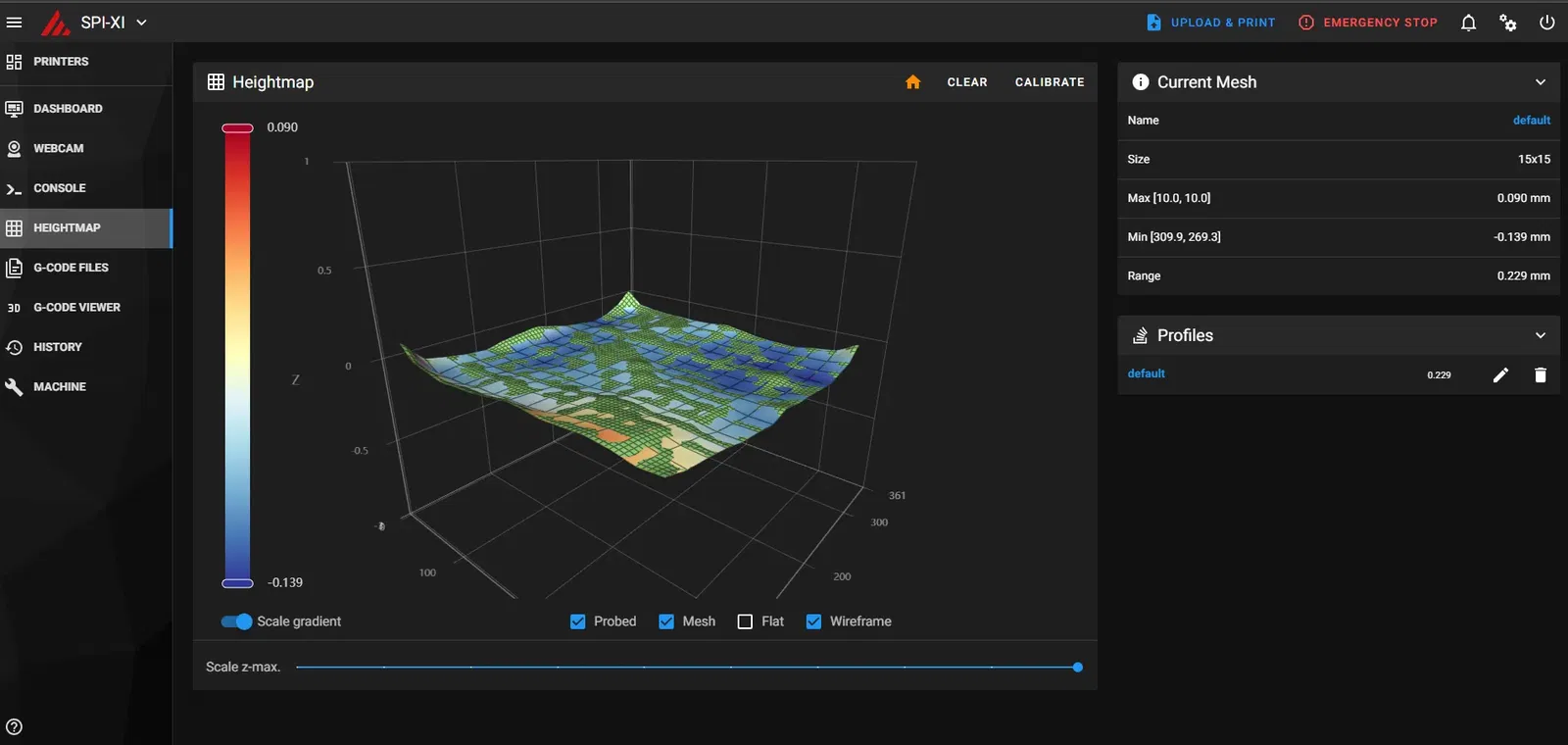Image resolution: width=1568 pixels, height=745 pixels.
Task: Click the Emergency Stop button
Action: click(x=1368, y=23)
